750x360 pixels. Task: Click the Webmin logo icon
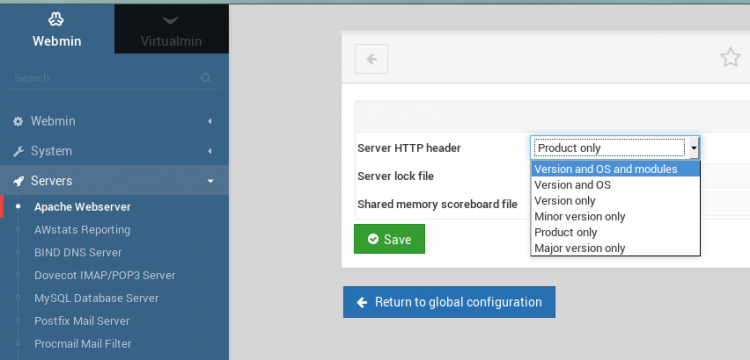[56, 19]
